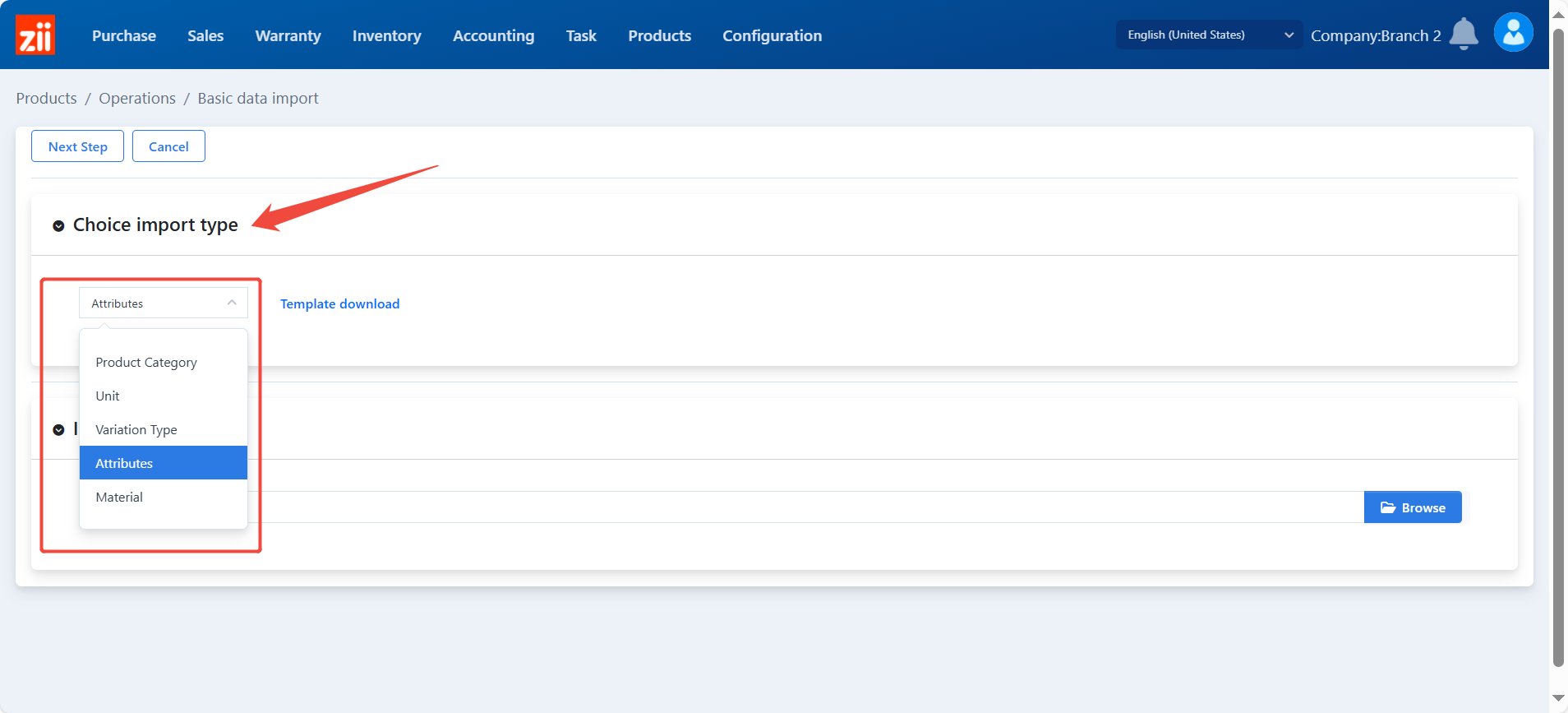
Task: Open the Sales menu
Action: coord(205,35)
